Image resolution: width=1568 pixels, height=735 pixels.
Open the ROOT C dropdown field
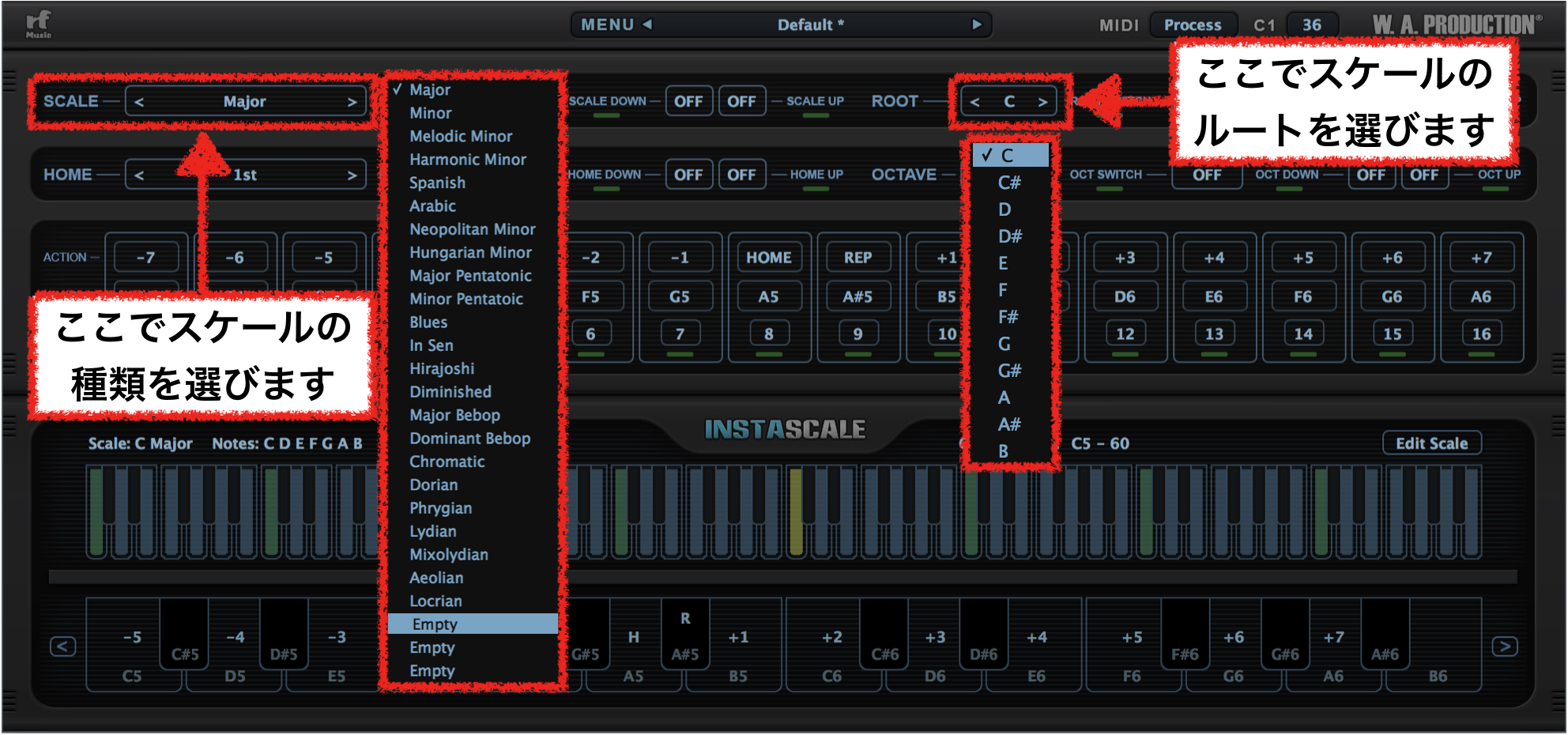pos(1009,102)
